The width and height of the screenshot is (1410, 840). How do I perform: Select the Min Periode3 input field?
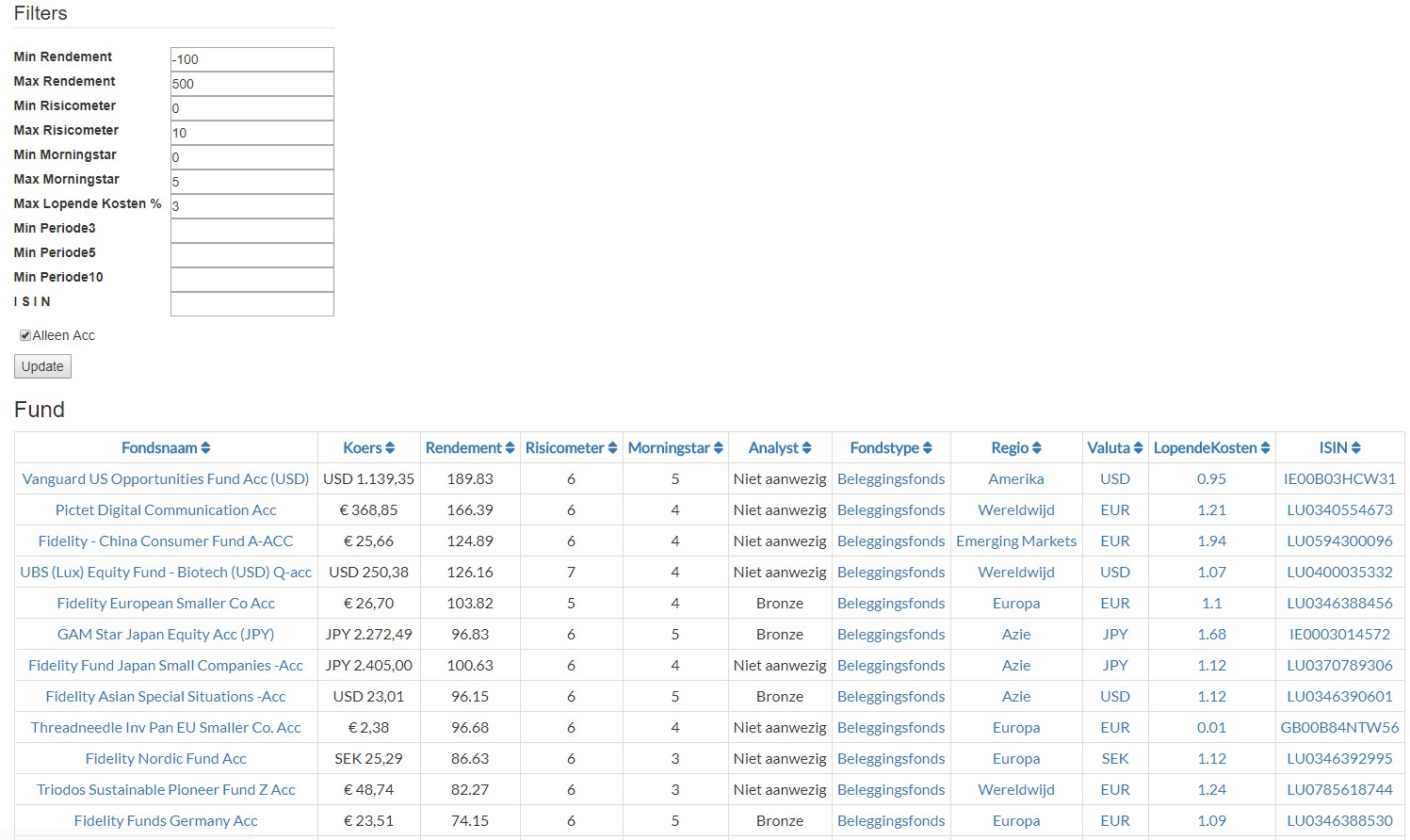pos(251,231)
